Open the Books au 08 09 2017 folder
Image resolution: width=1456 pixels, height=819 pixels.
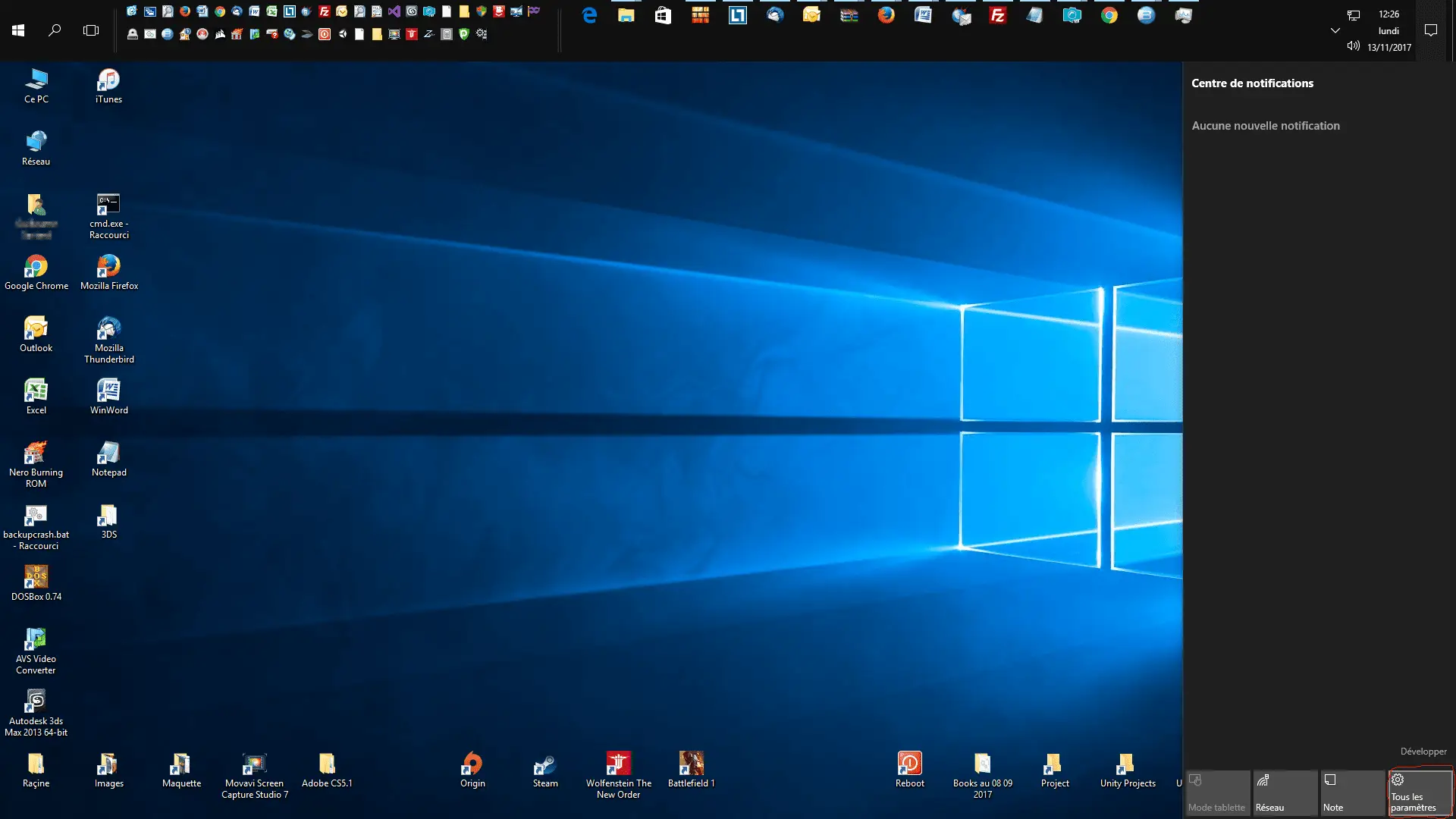[x=982, y=775]
